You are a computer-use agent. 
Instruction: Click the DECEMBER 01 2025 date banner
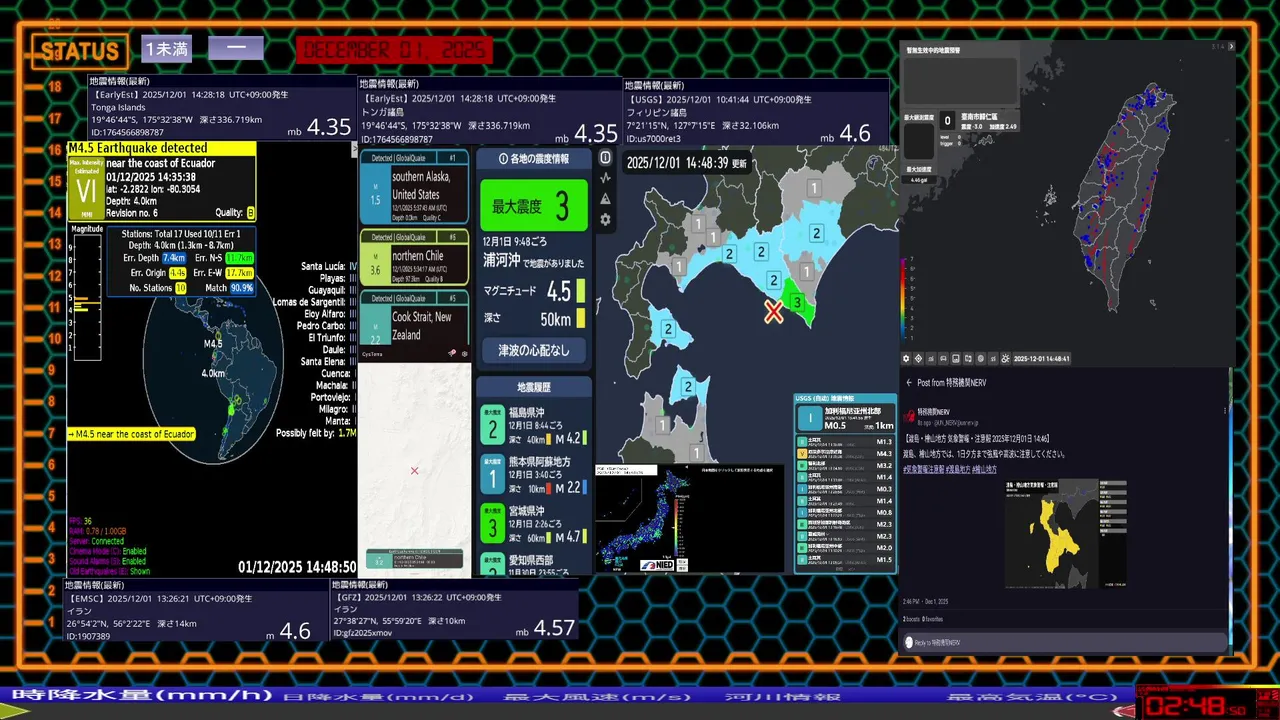394,50
